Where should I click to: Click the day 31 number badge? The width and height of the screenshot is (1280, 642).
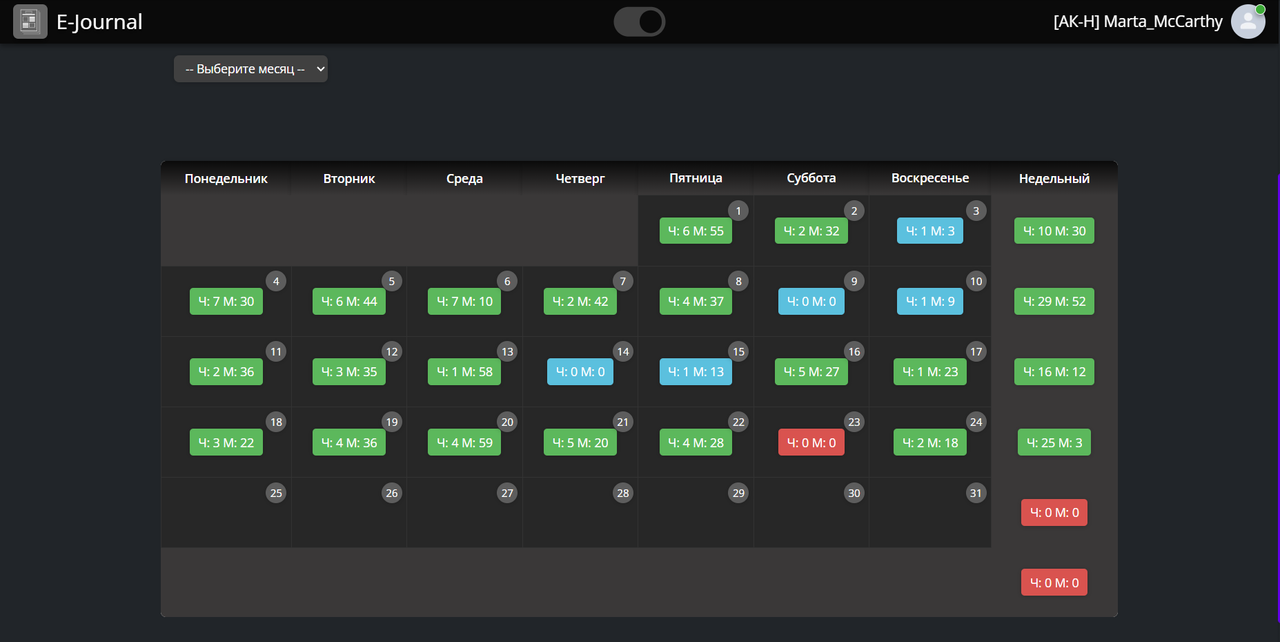977,492
